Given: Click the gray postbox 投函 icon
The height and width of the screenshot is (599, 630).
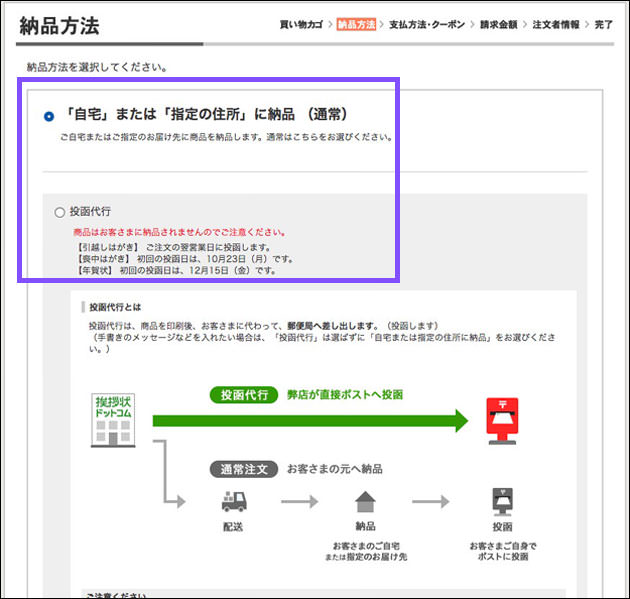Looking at the screenshot, I should 502,502.
